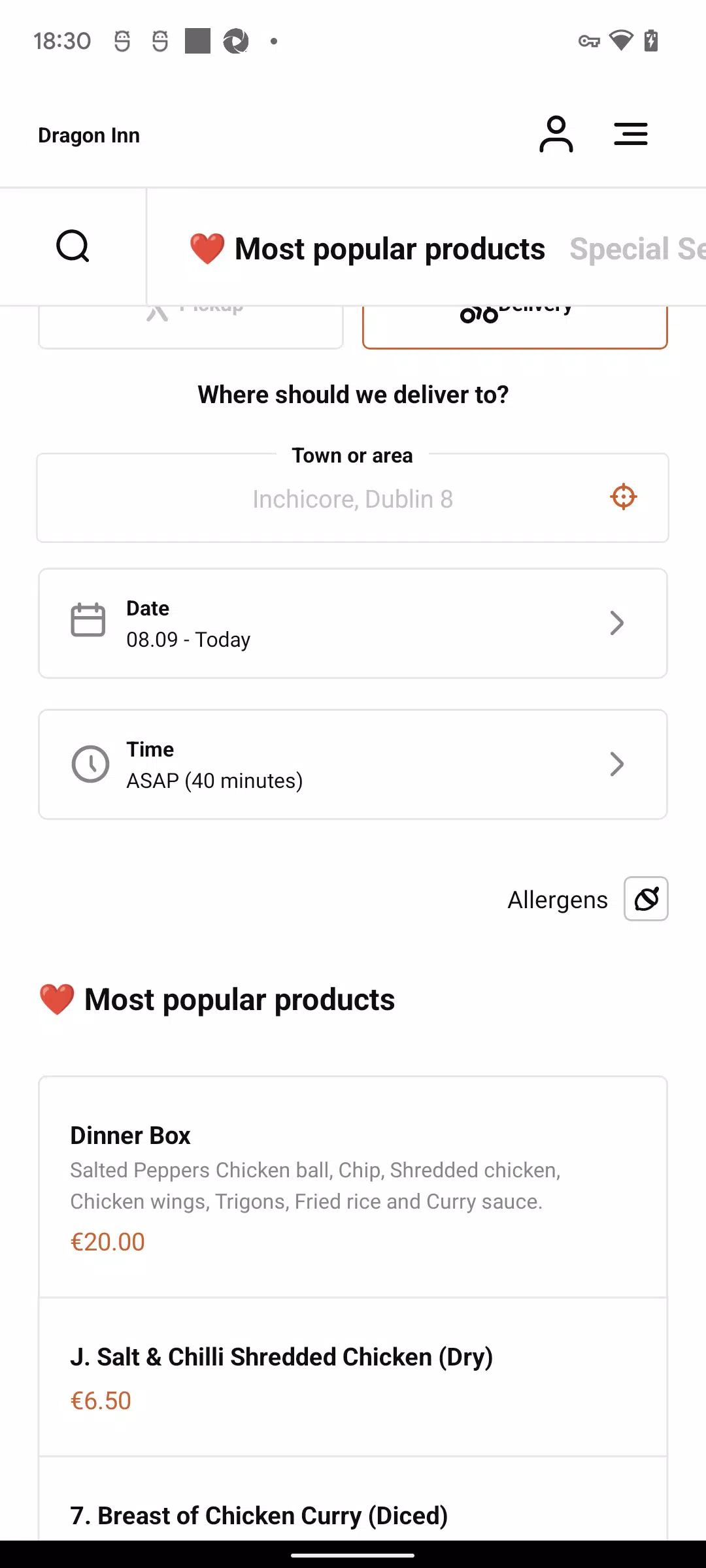Focus the Town or area field
Screen dimensions: 706x1568
pyautogui.click(x=353, y=498)
